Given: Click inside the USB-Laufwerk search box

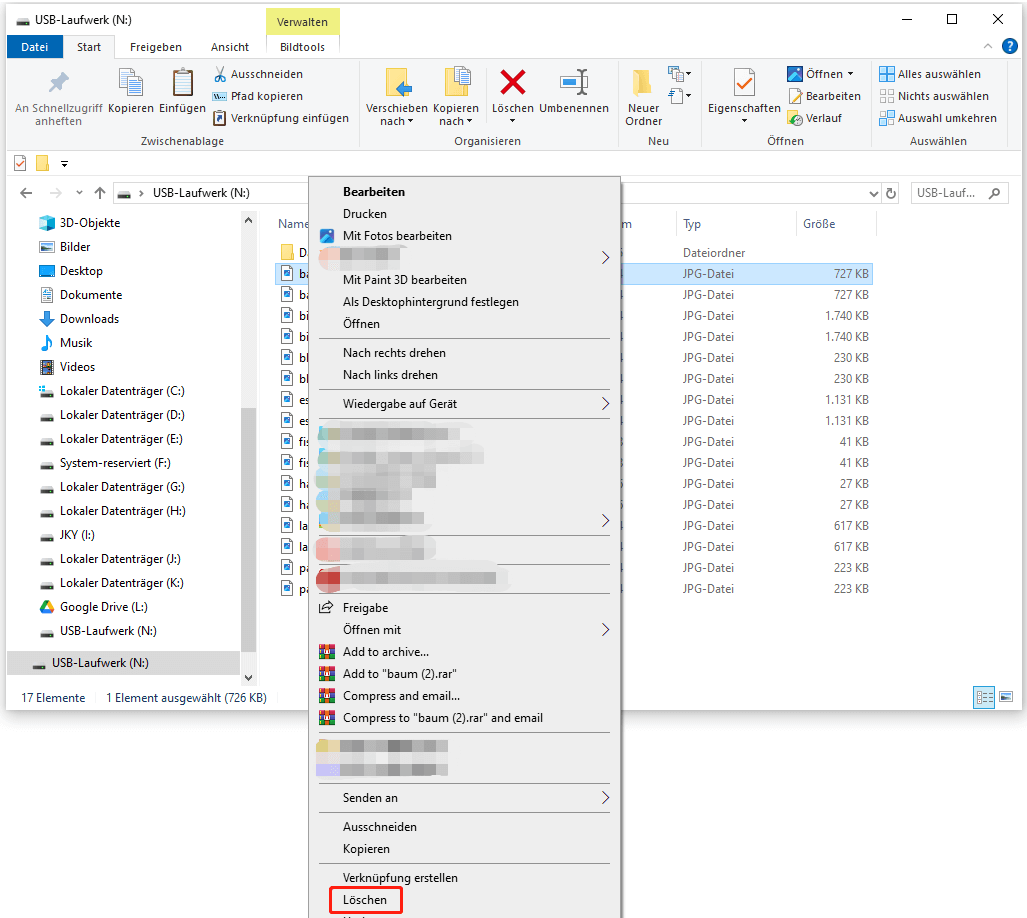Looking at the screenshot, I should (x=950, y=193).
